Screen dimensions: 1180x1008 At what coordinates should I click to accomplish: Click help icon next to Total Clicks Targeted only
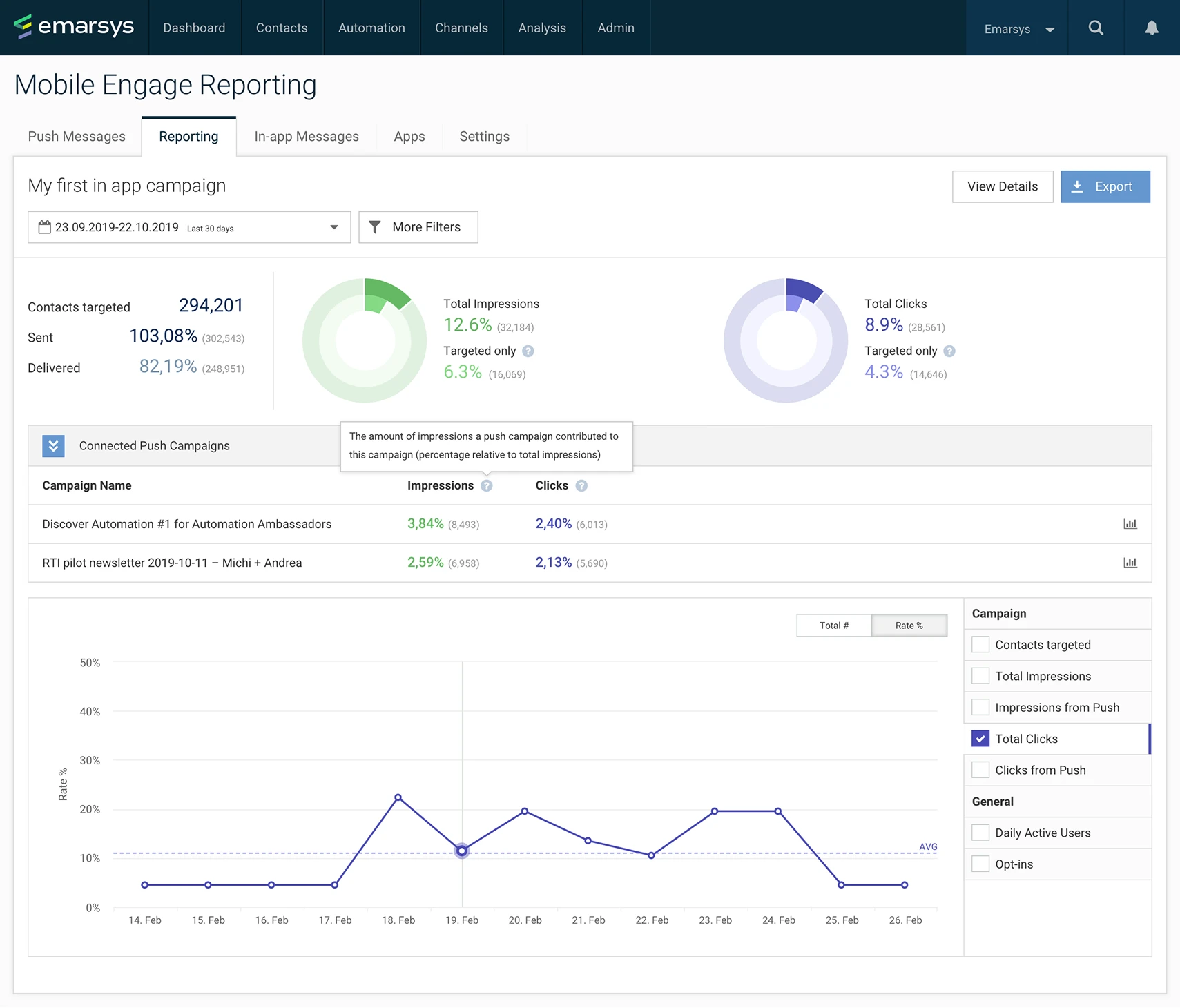949,351
